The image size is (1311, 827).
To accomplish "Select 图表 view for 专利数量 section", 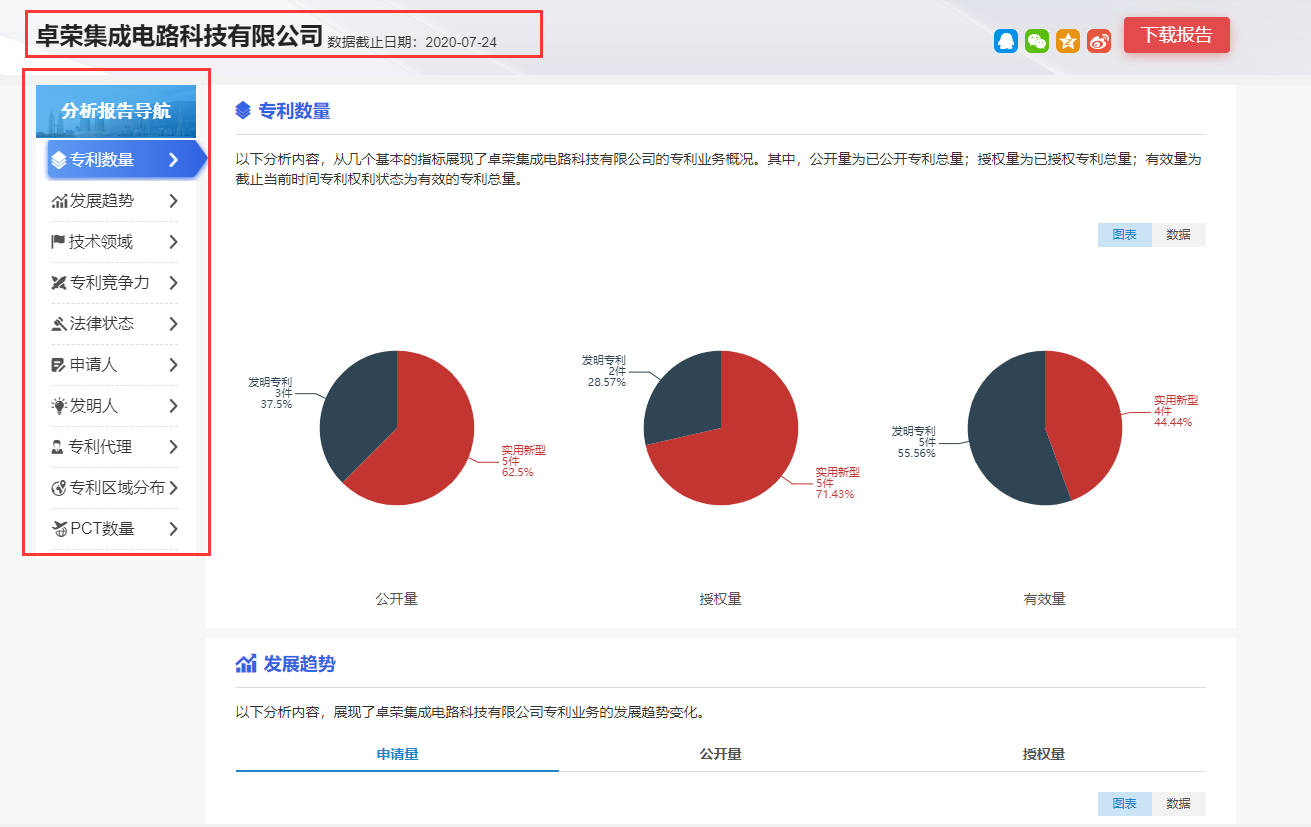I will (x=1124, y=235).
